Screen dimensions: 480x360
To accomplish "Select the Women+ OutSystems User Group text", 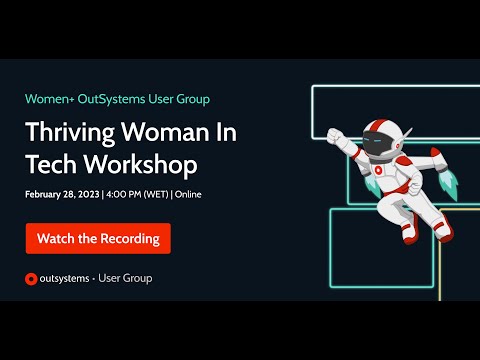I will pos(117,99).
